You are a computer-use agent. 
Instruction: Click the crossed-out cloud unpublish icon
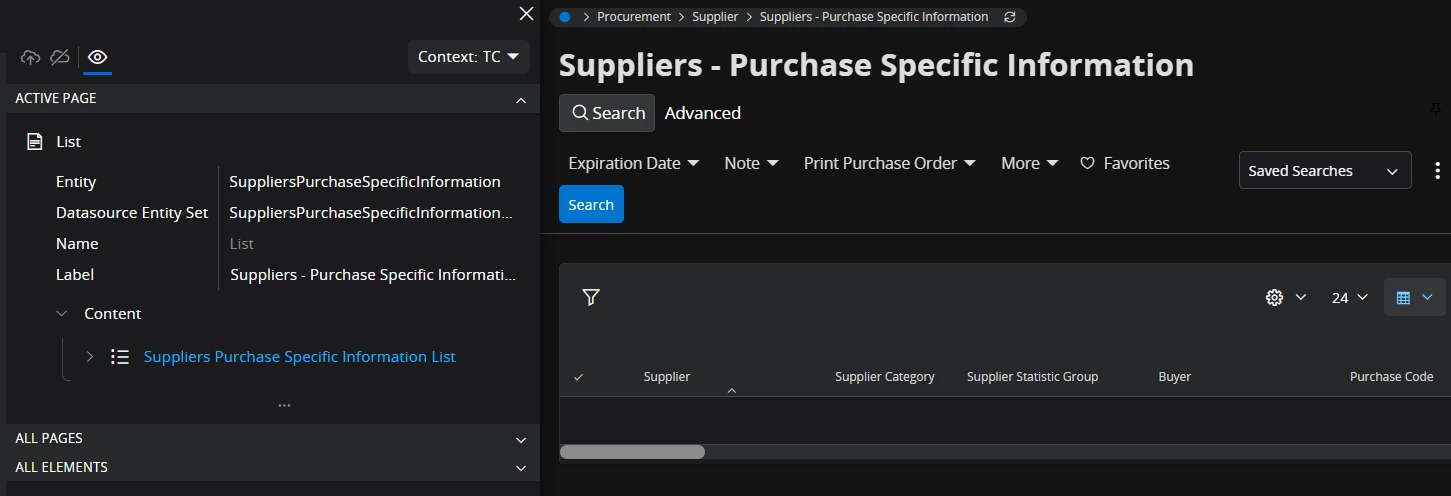[x=60, y=57]
